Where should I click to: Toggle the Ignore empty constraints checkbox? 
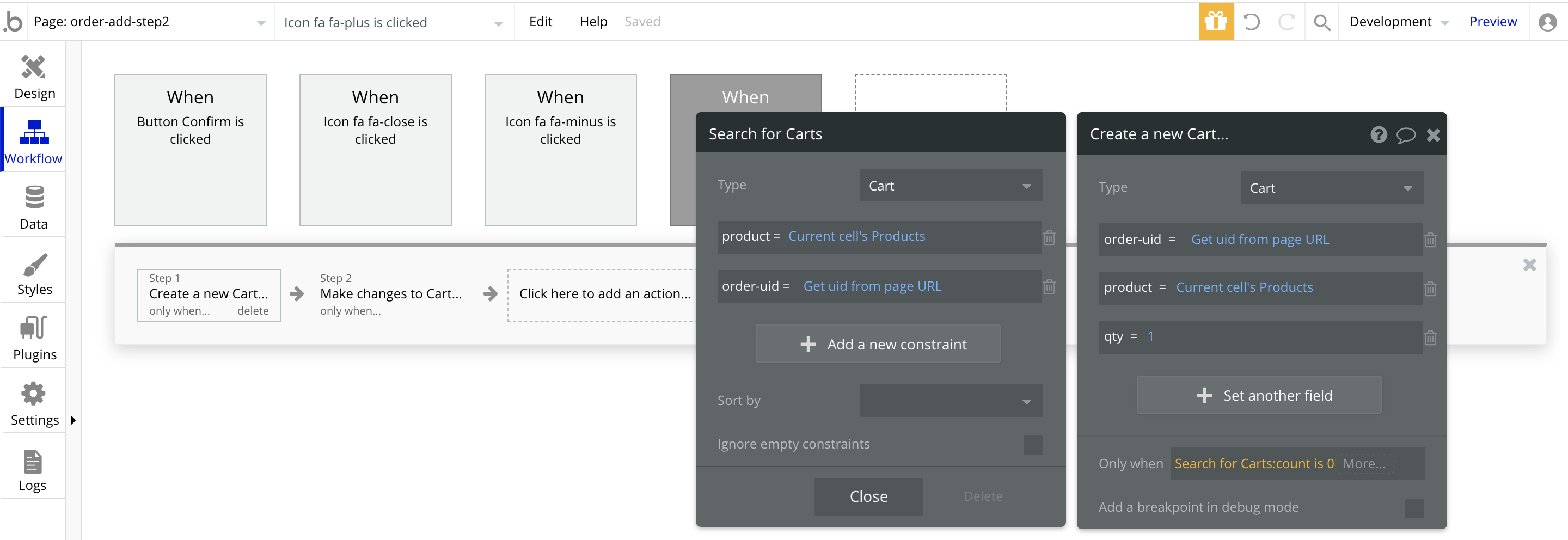[1032, 445]
